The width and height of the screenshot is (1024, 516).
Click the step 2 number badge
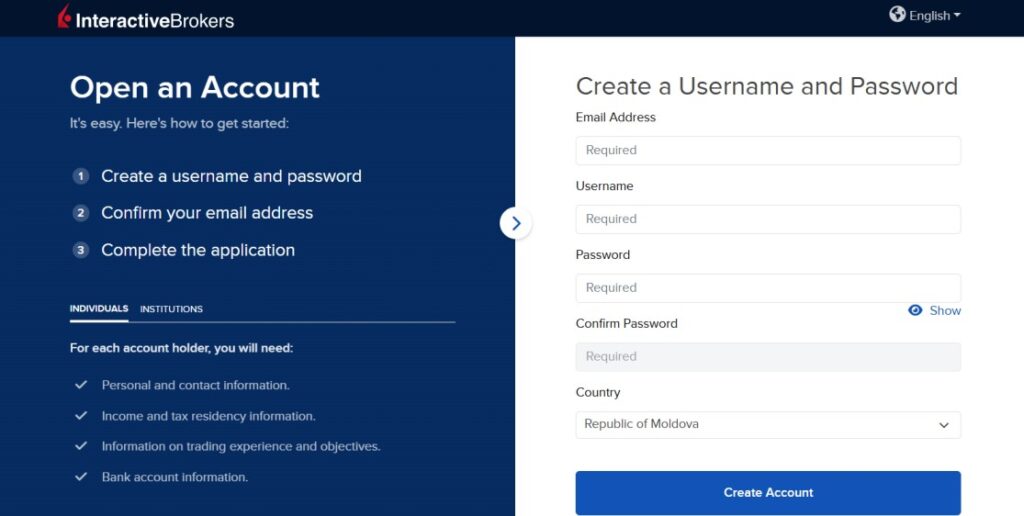[x=80, y=213]
